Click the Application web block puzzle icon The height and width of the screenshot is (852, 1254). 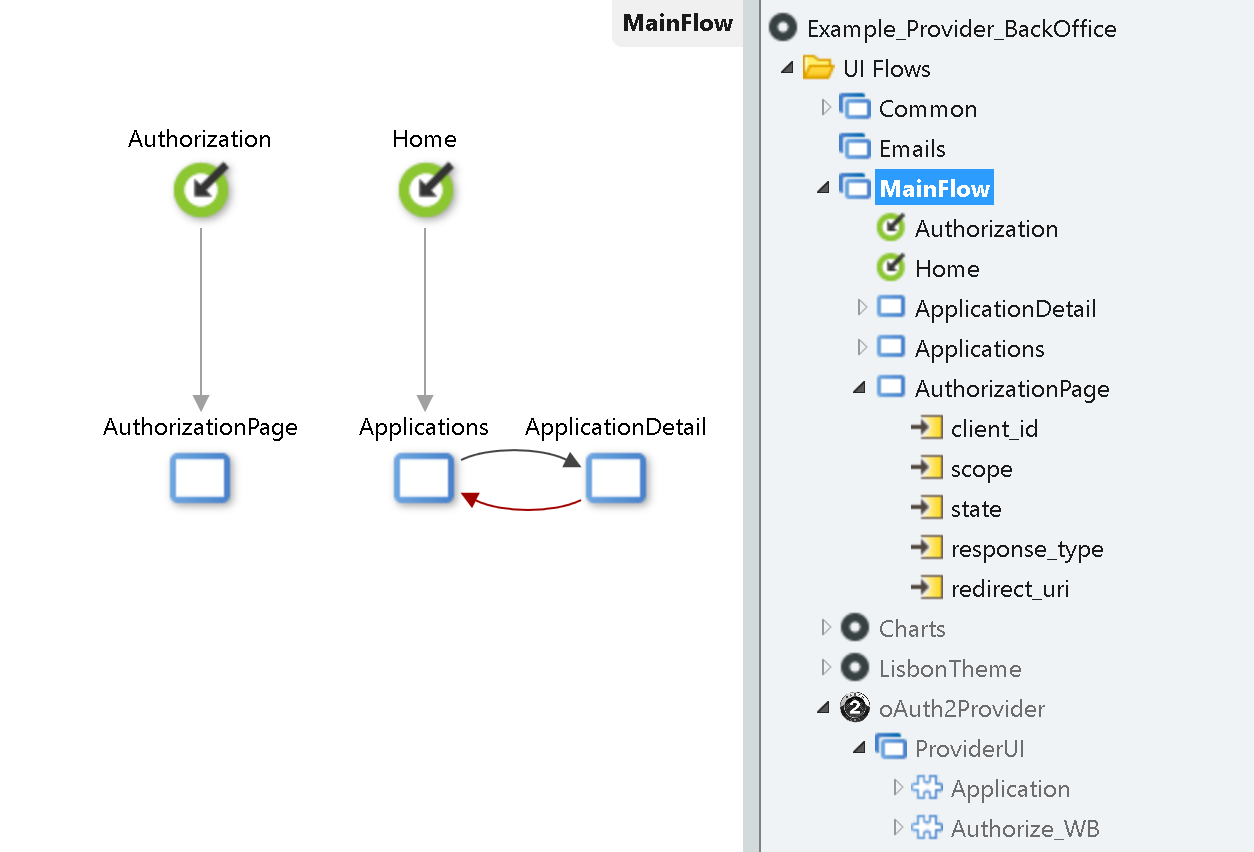tap(929, 788)
